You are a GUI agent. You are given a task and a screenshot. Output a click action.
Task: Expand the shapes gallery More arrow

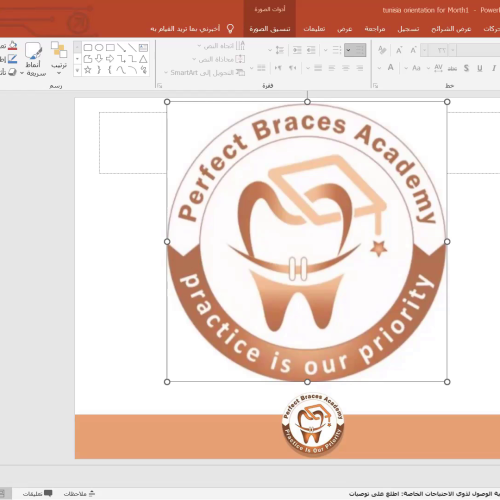click(77, 70)
